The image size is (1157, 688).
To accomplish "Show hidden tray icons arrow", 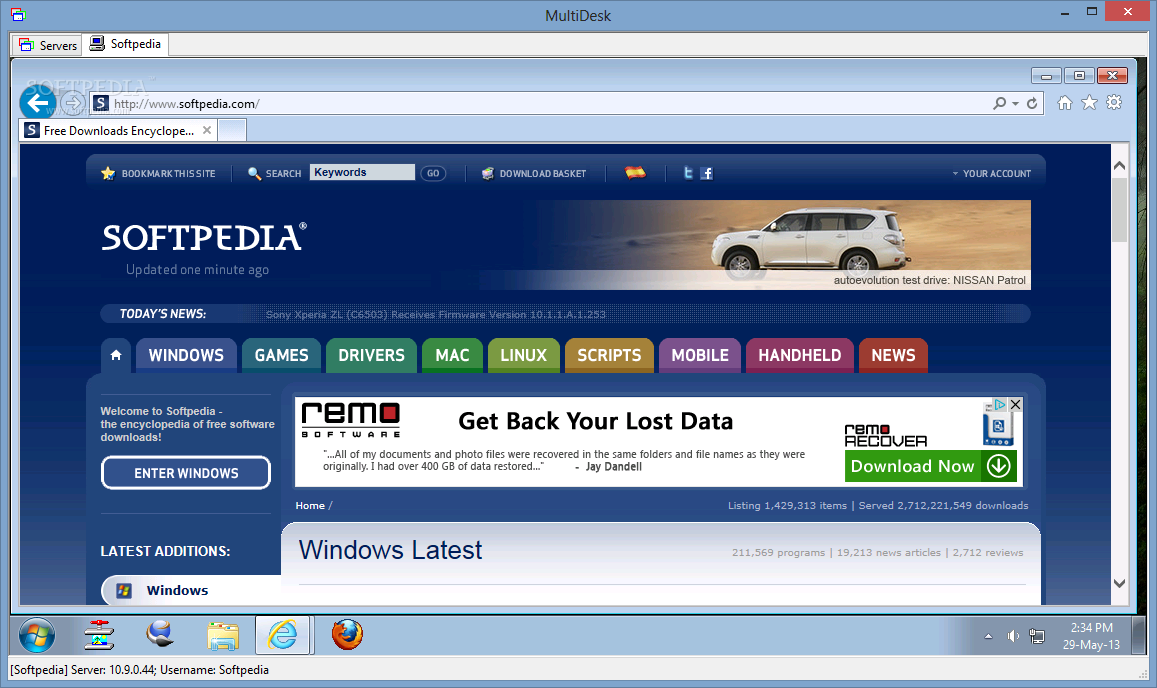I will coord(988,636).
